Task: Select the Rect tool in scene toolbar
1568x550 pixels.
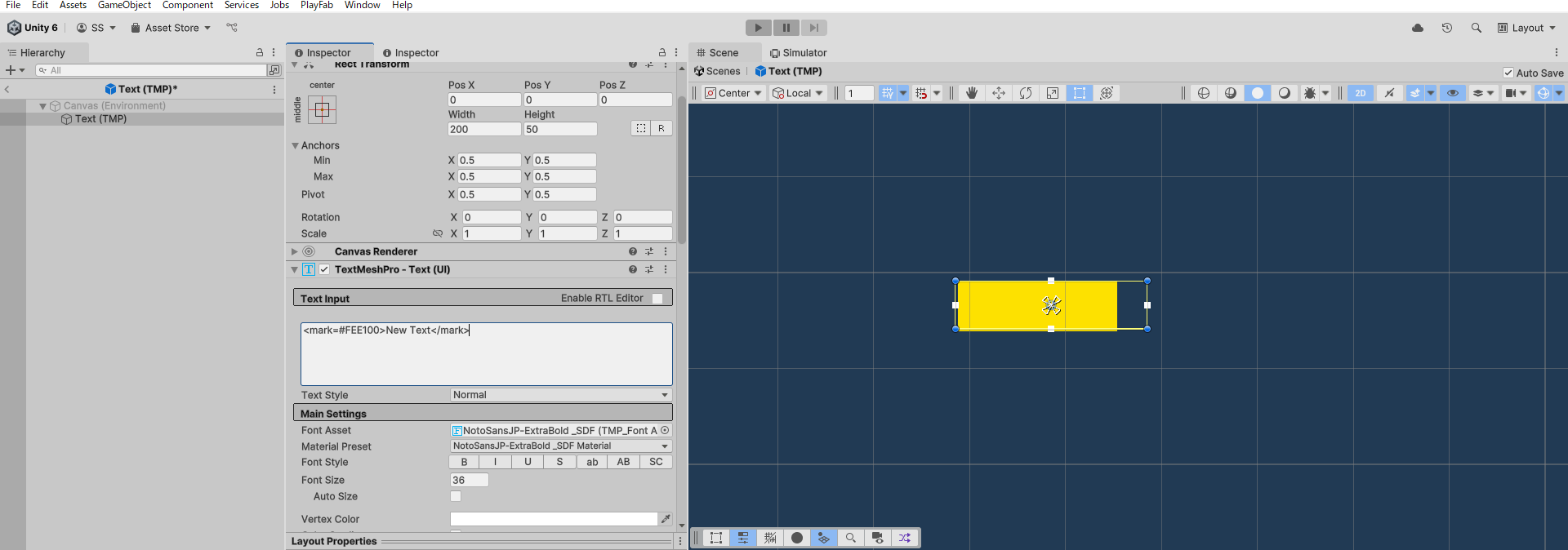Action: (1080, 93)
